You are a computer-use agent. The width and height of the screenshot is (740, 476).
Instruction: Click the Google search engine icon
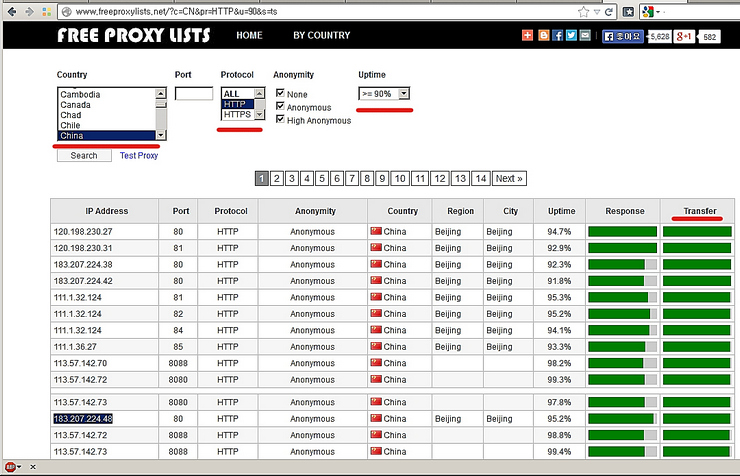click(648, 12)
